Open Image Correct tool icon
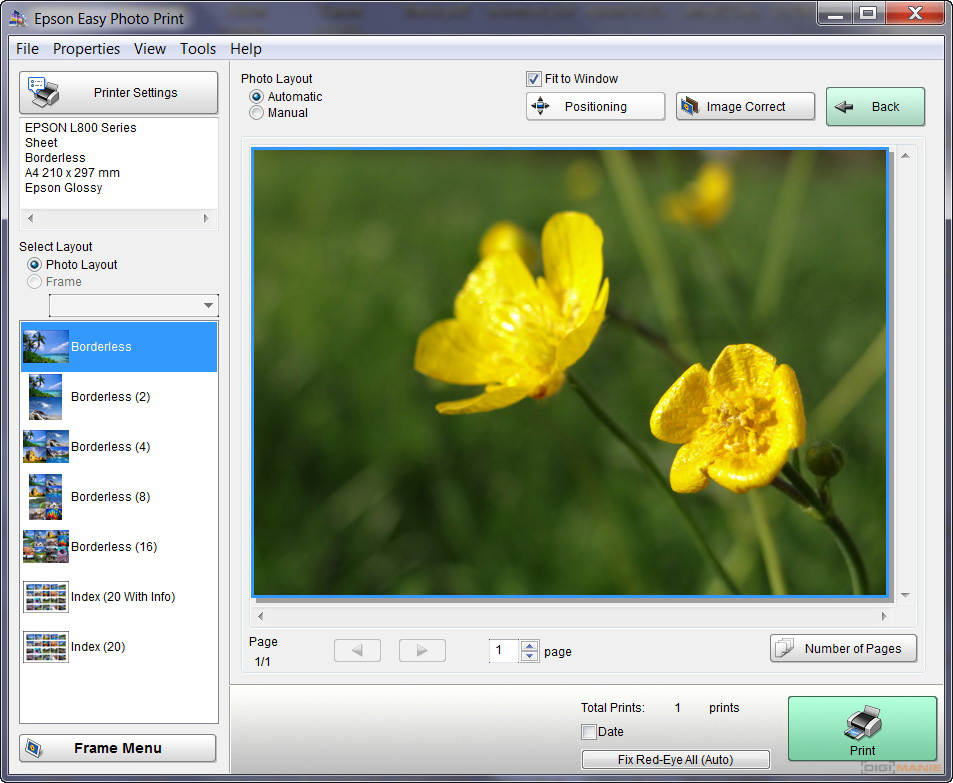 click(x=689, y=107)
